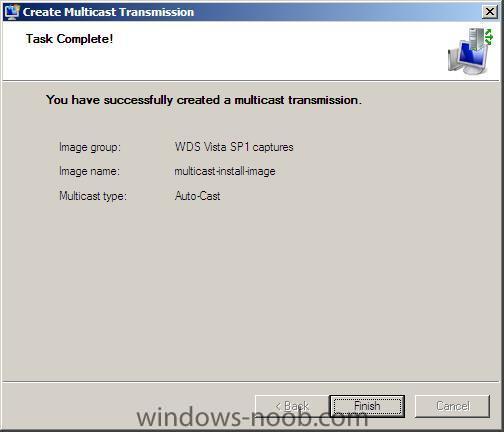Viewport: 504px width, 432px height.
Task: Click the Create Multicast Transmission title text
Action: (108, 12)
